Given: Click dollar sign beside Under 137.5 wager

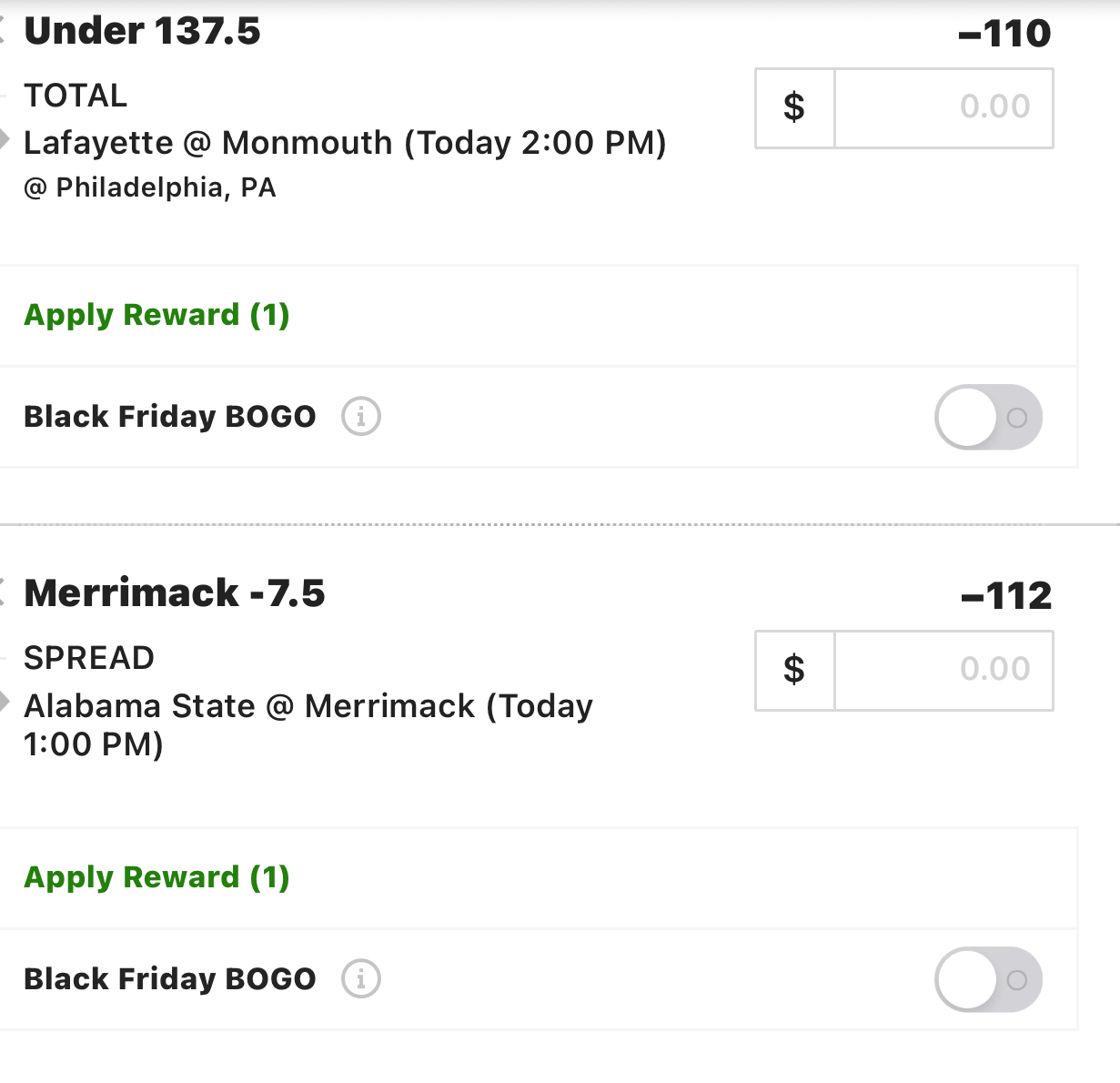Looking at the screenshot, I should click(794, 107).
